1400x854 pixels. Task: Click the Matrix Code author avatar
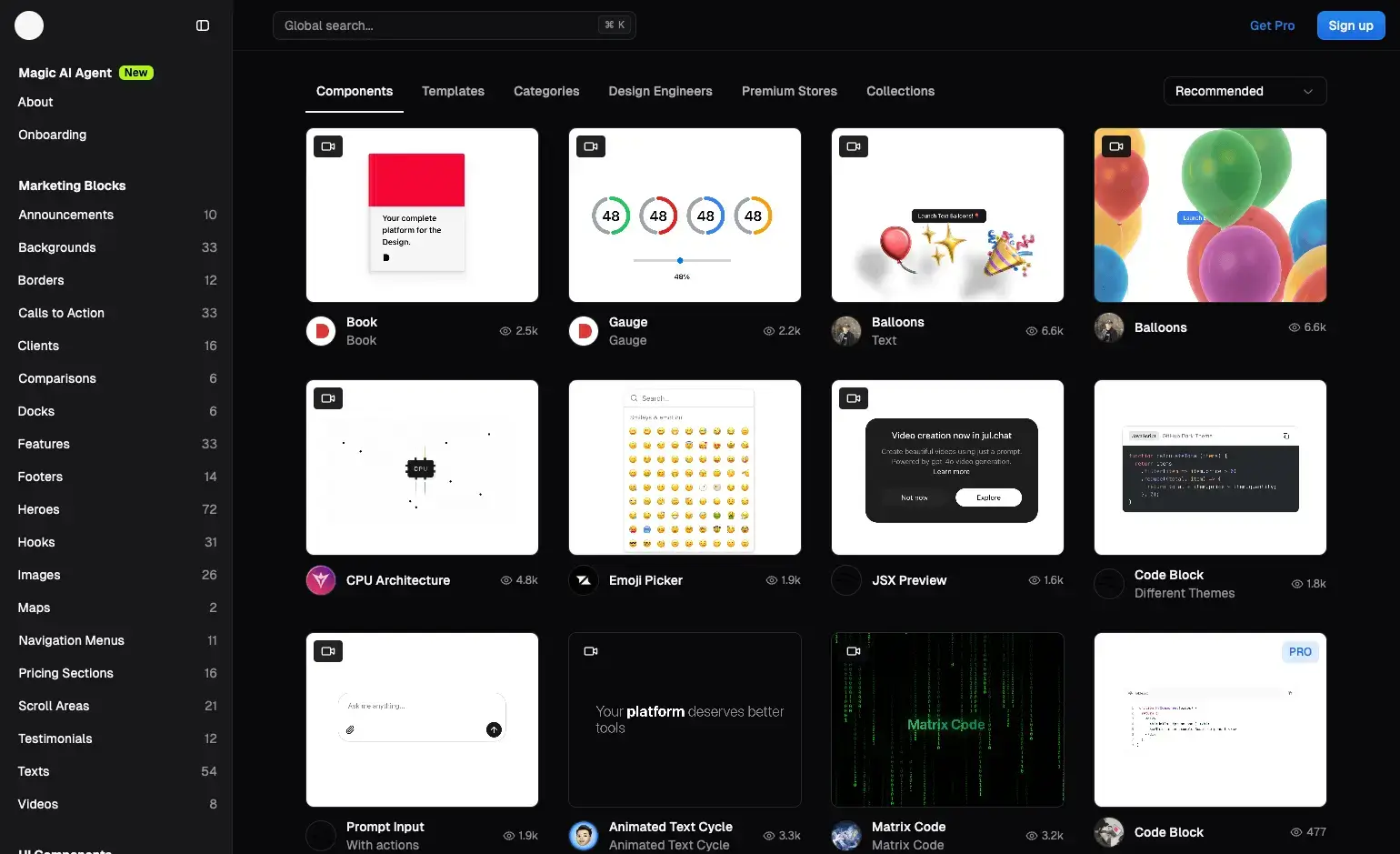(846, 835)
